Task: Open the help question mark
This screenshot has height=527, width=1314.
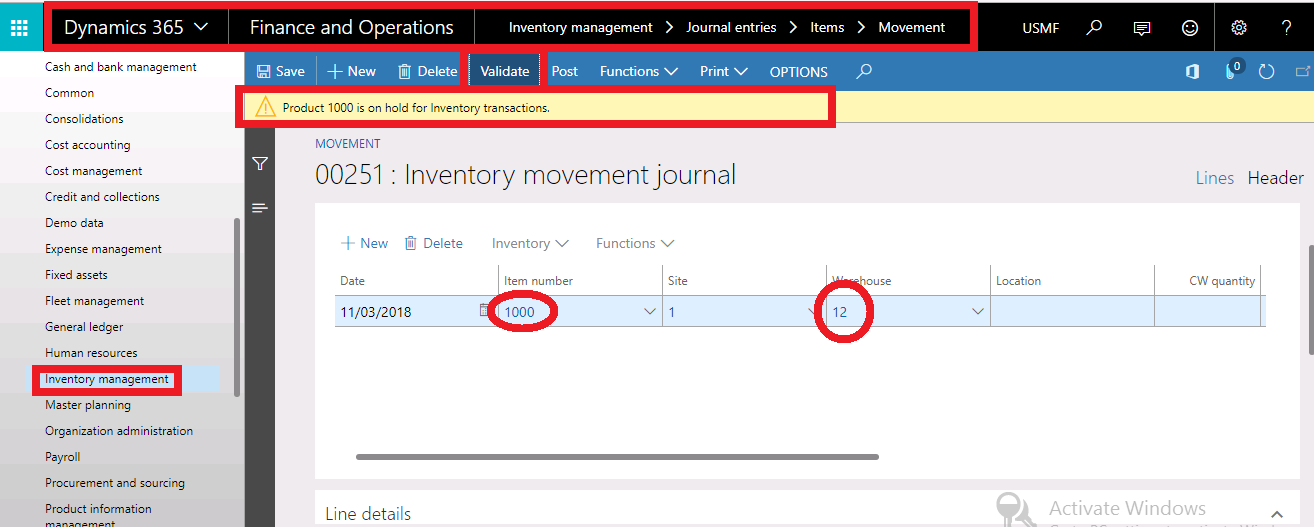Action: (1287, 28)
